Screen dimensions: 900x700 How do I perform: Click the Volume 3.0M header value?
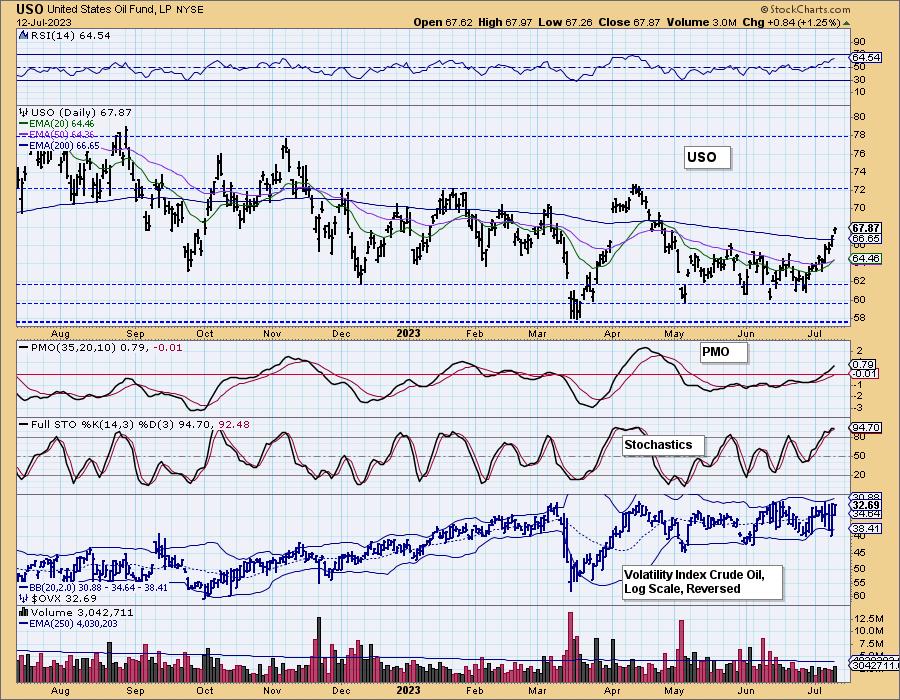[701, 22]
